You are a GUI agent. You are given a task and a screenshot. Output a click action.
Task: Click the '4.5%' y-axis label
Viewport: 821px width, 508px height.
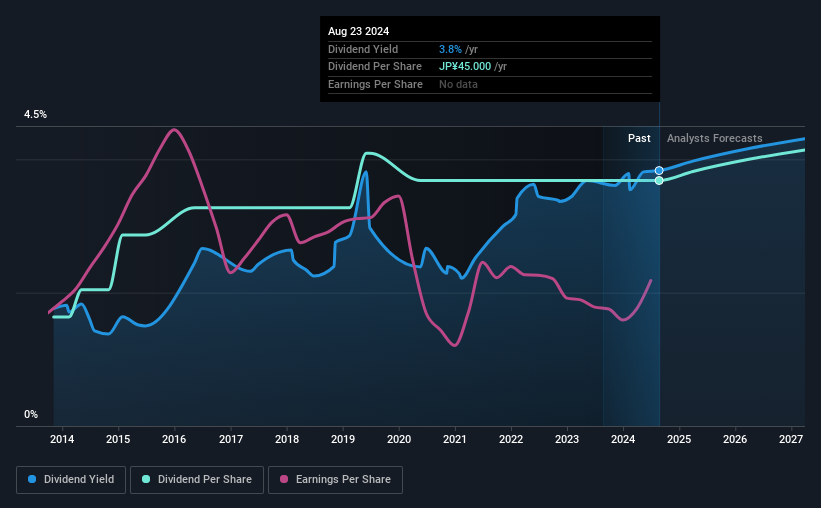pyautogui.click(x=35, y=114)
